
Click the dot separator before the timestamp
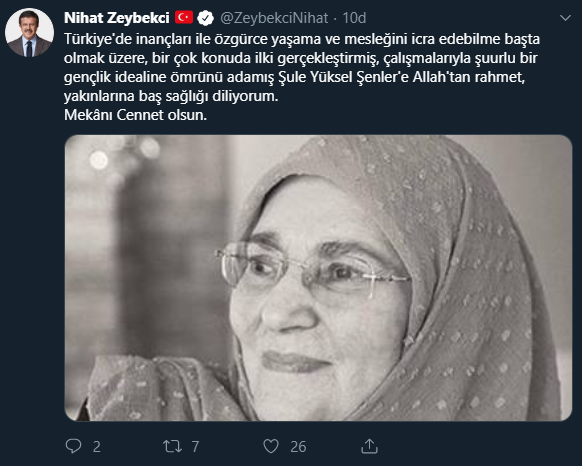click(335, 19)
